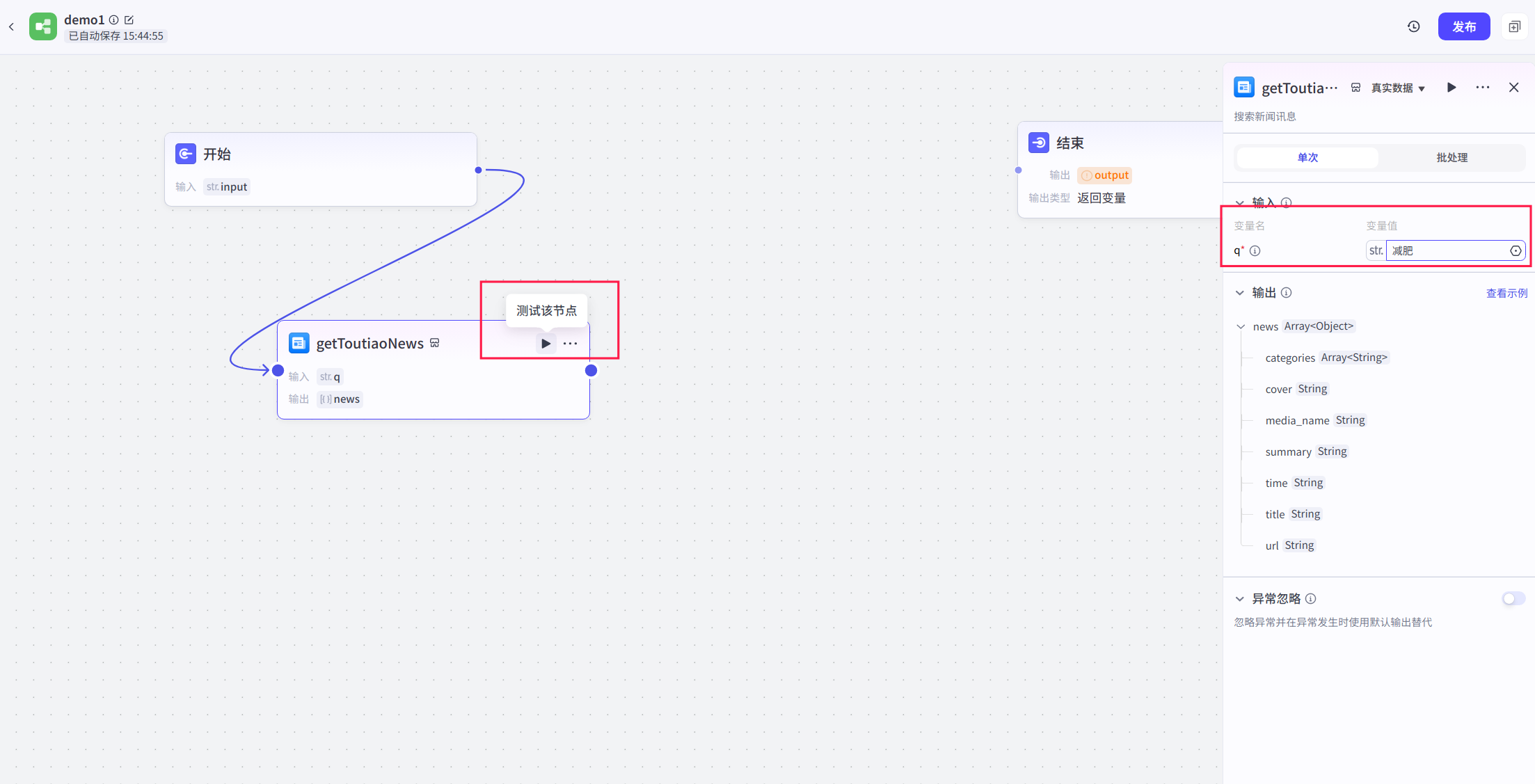The image size is (1535, 784).
Task: Run test on the getToutiaoNews node
Action: click(546, 344)
